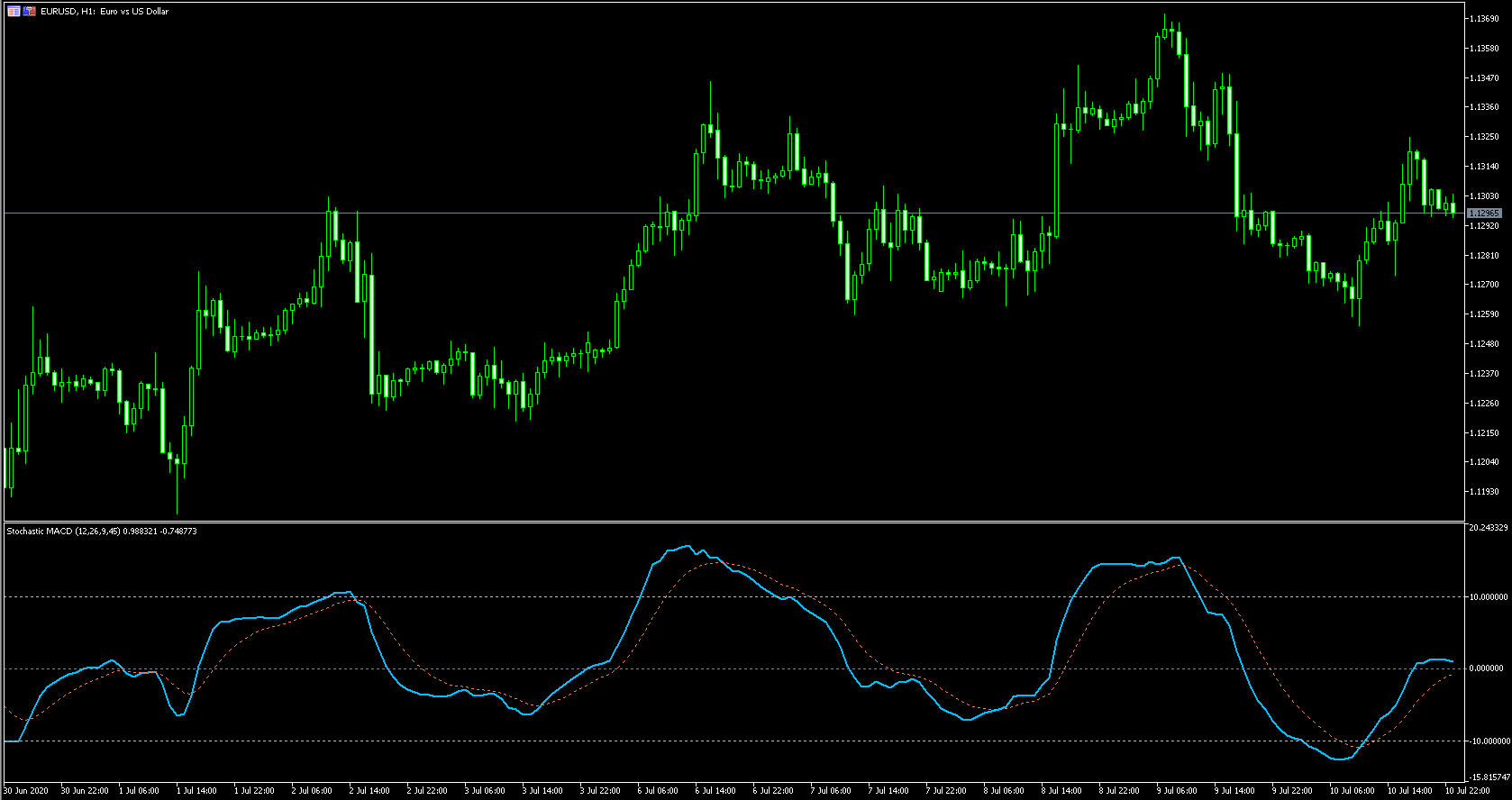Screen dimensions: 1512x800
Task: Click the '7 Jul 22:00' time label
Action: click(946, 791)
